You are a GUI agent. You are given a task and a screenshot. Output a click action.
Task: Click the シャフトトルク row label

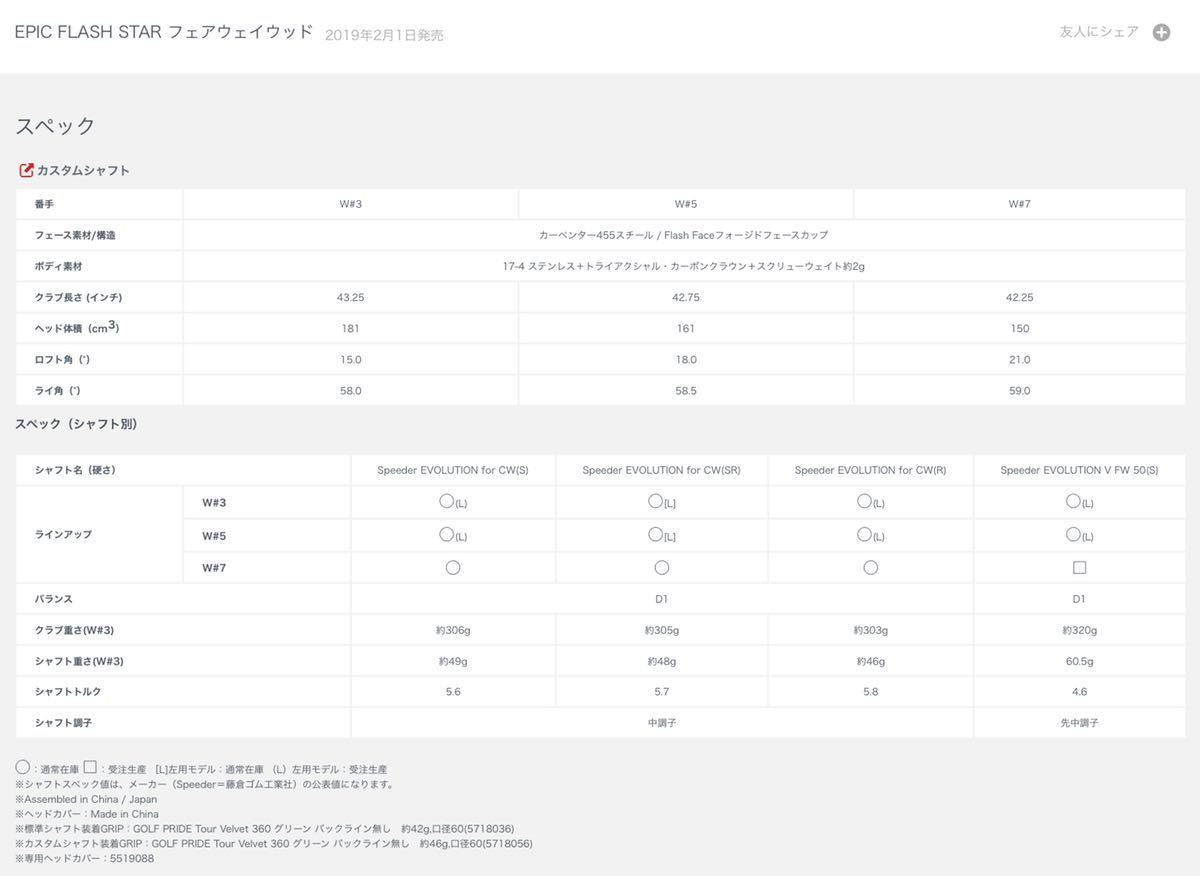(x=67, y=691)
